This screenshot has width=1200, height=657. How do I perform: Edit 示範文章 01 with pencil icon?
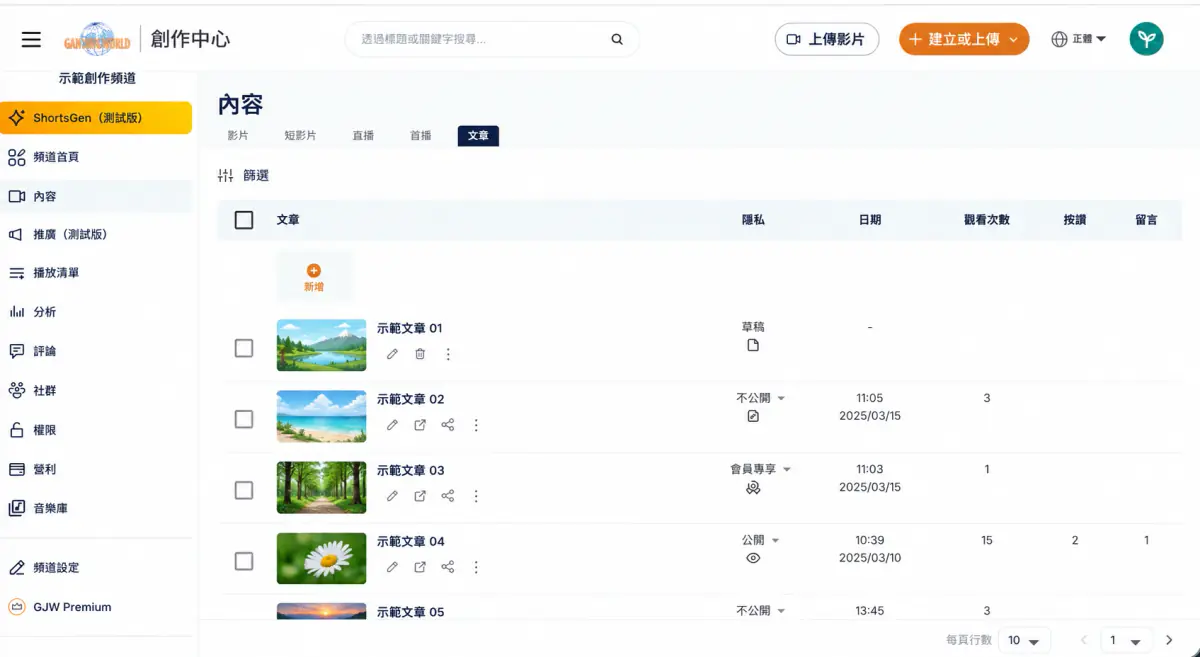392,354
